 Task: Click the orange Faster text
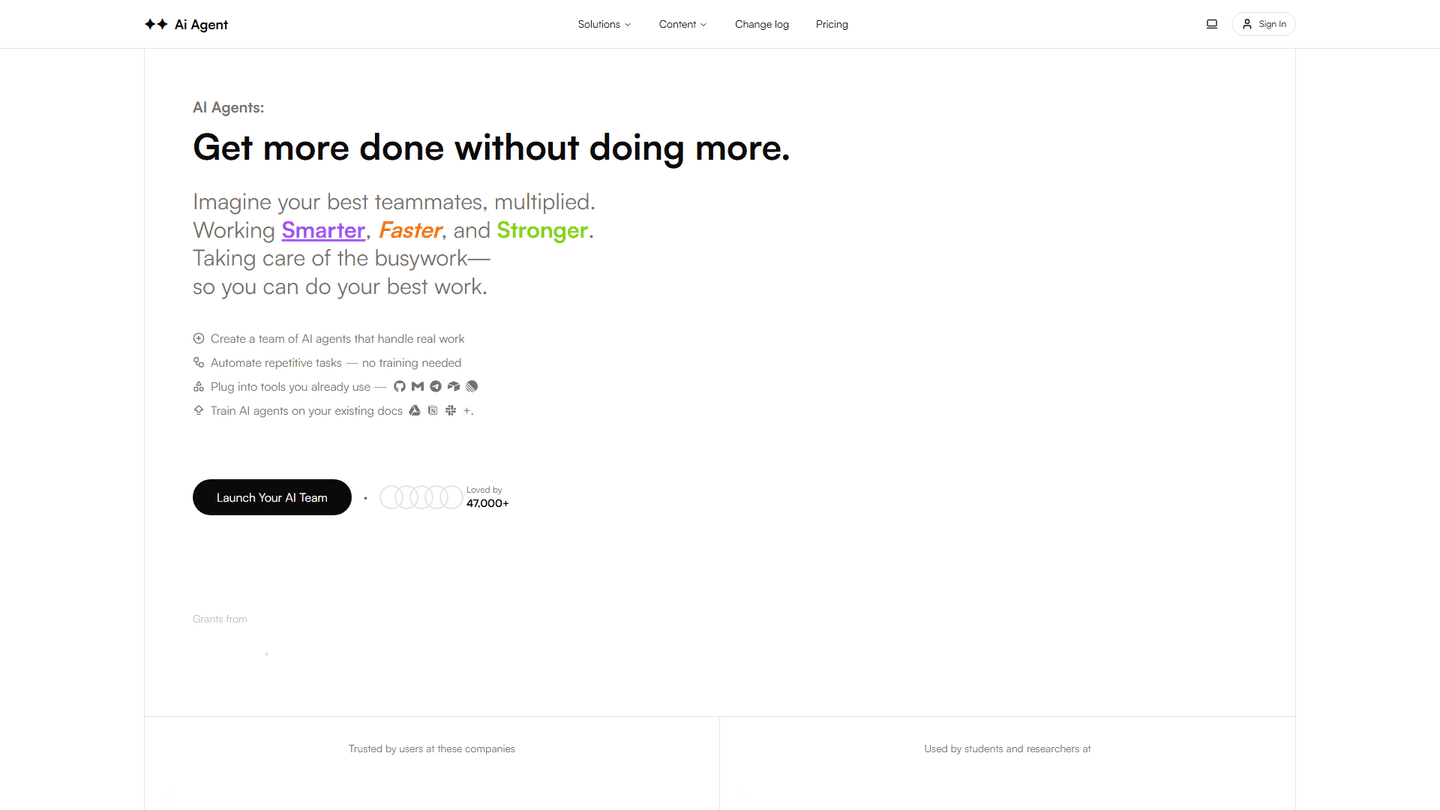[x=410, y=230]
